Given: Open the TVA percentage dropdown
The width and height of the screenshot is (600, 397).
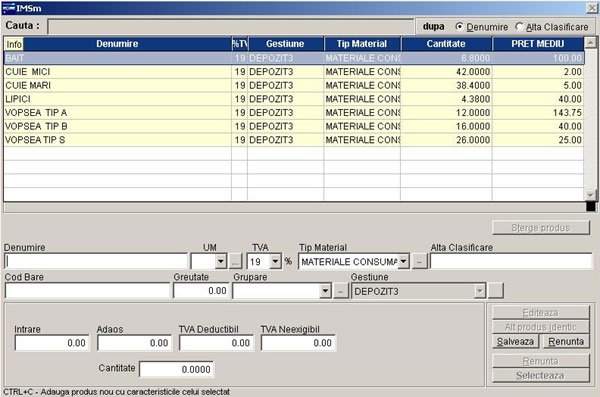Looking at the screenshot, I should tap(275, 262).
